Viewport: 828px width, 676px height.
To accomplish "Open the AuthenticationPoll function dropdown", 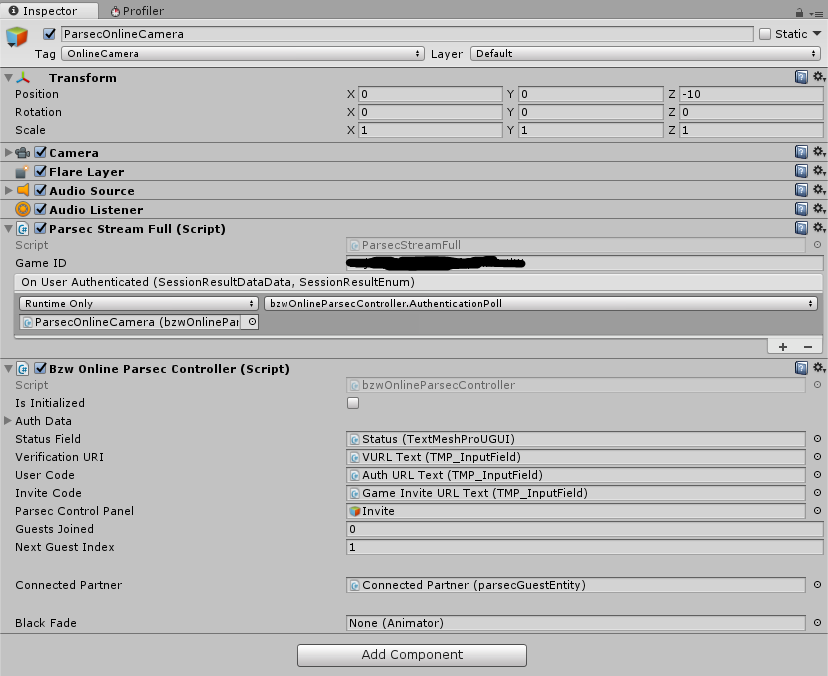I will [x=541, y=303].
